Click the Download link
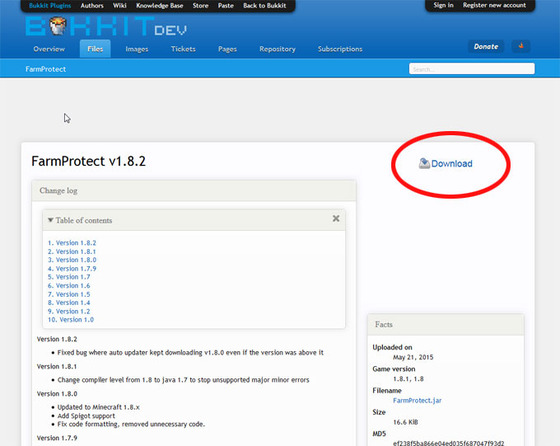 coord(452,164)
